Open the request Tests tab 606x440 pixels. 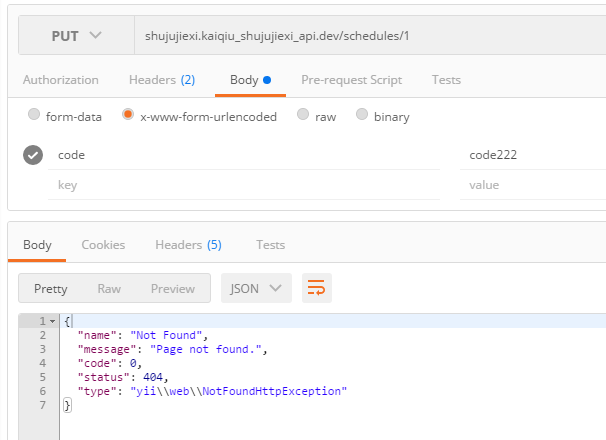(x=446, y=80)
